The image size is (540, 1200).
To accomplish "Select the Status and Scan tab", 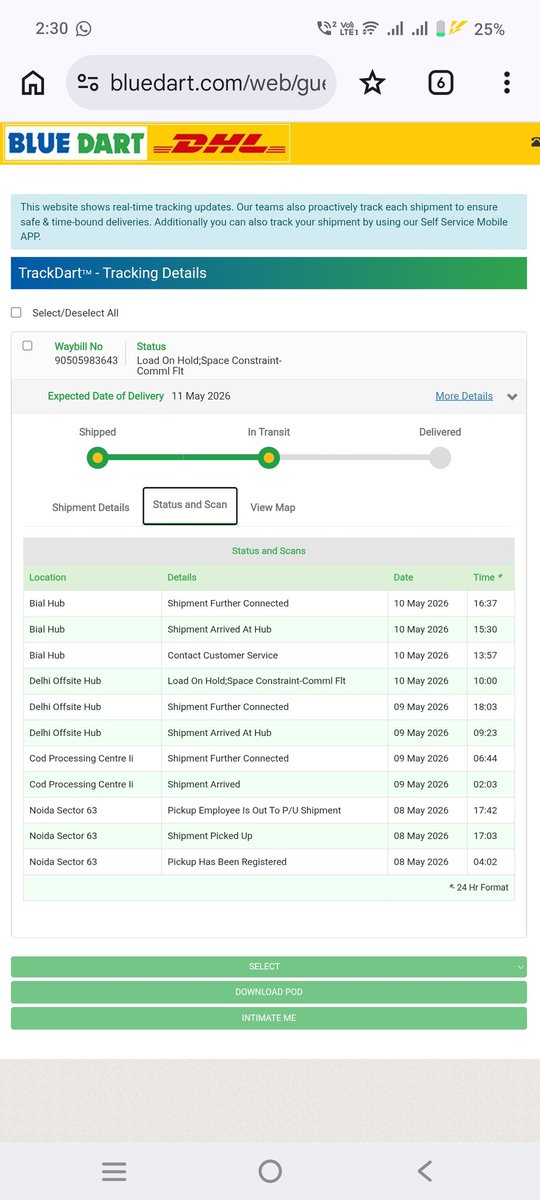I will (190, 505).
